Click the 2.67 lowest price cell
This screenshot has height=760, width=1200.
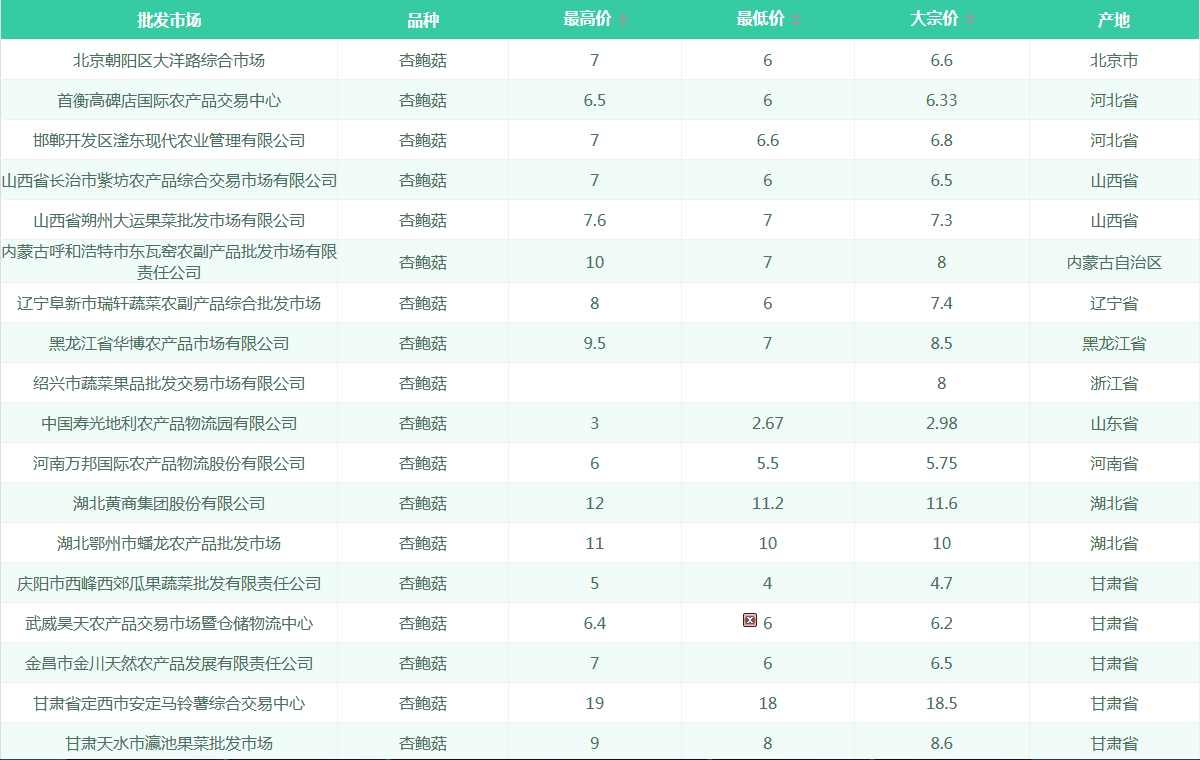[x=767, y=423]
